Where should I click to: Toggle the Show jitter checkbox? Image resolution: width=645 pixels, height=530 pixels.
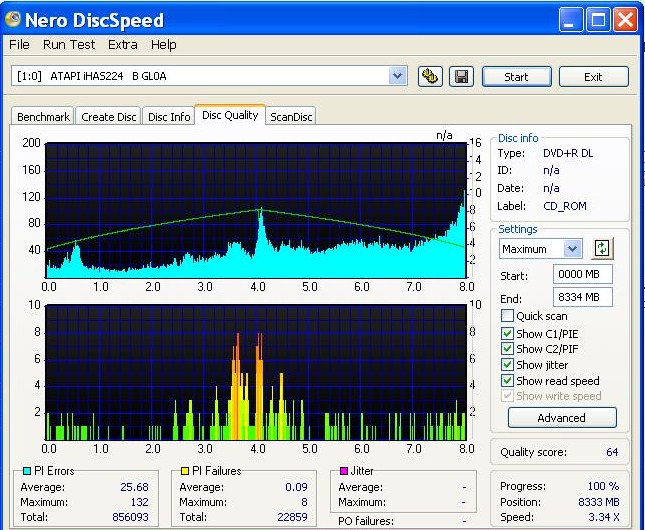pyautogui.click(x=507, y=365)
